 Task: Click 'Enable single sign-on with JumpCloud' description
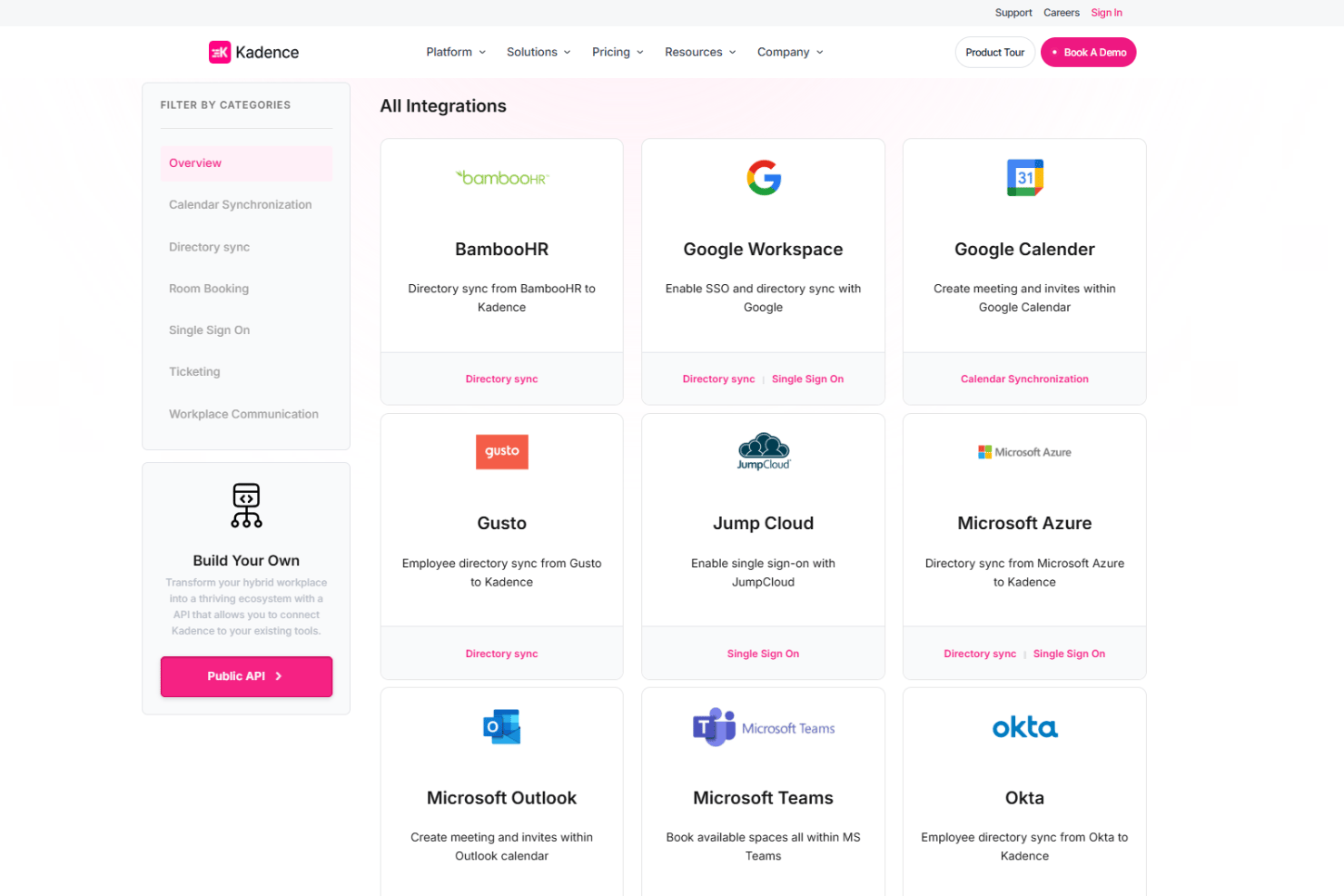[764, 573]
